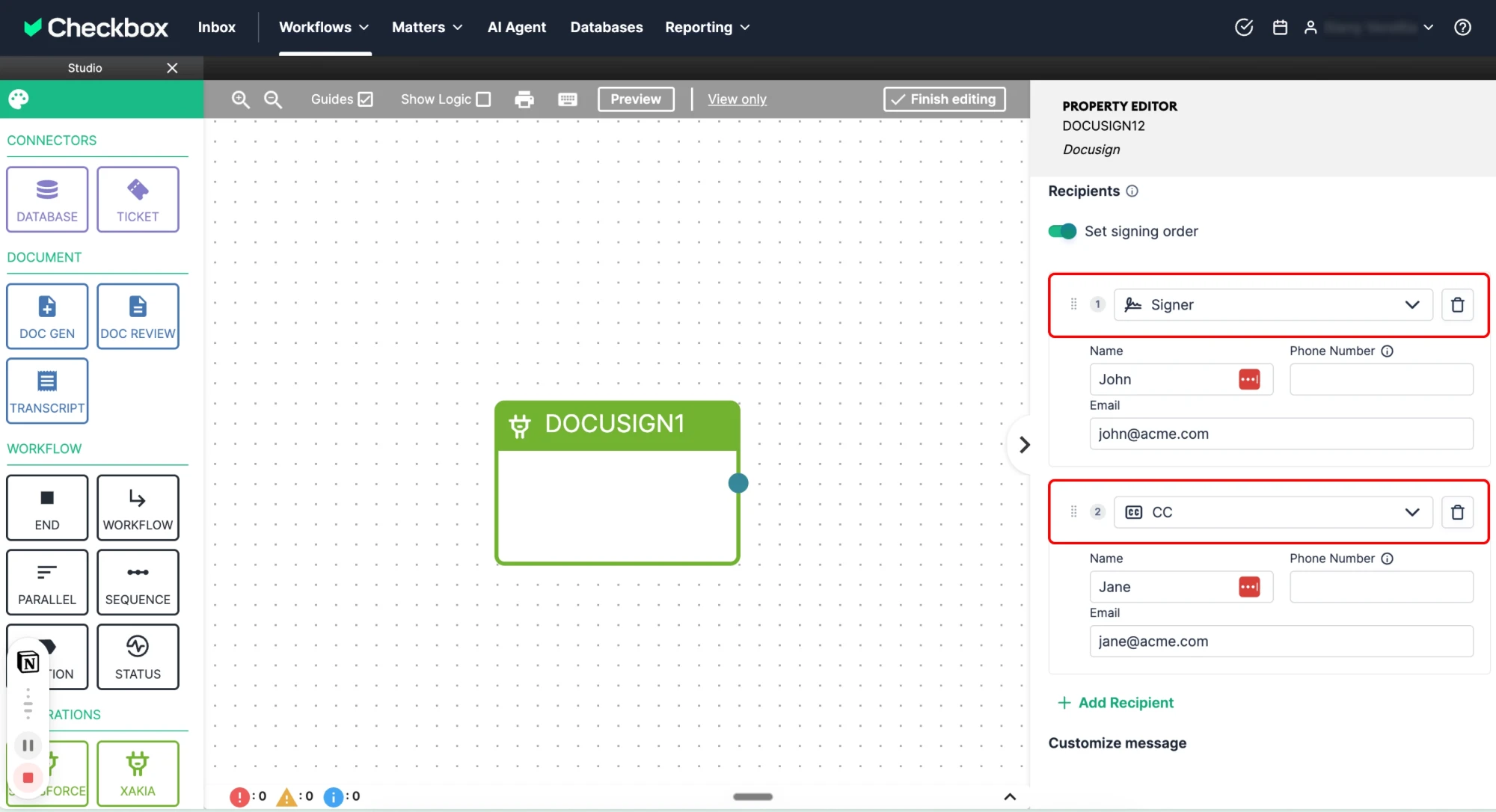Open the tasks checkmark circle icon
The width and height of the screenshot is (1496, 812).
click(1244, 27)
